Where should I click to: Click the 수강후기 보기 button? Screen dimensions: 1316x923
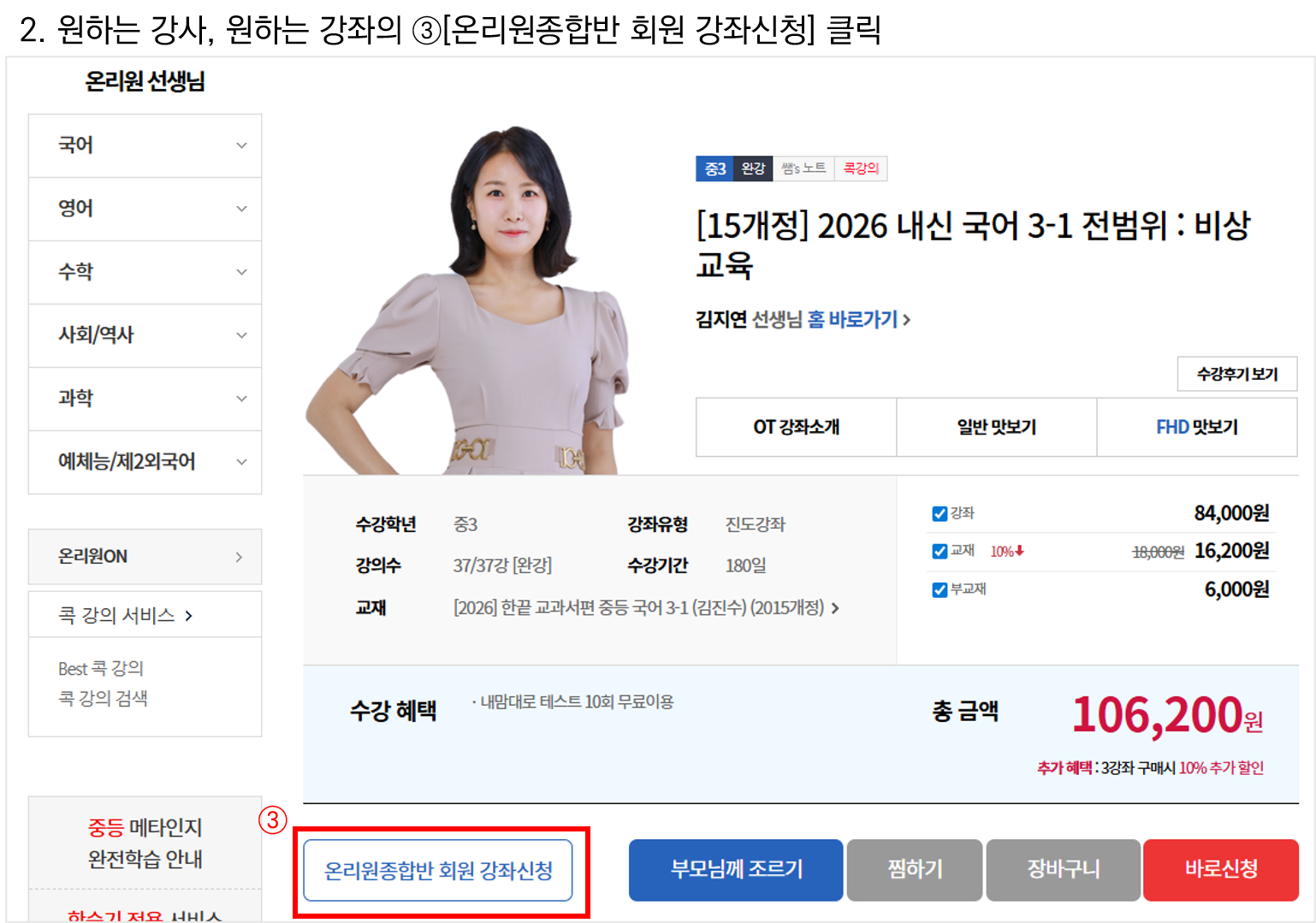[x=1236, y=374]
